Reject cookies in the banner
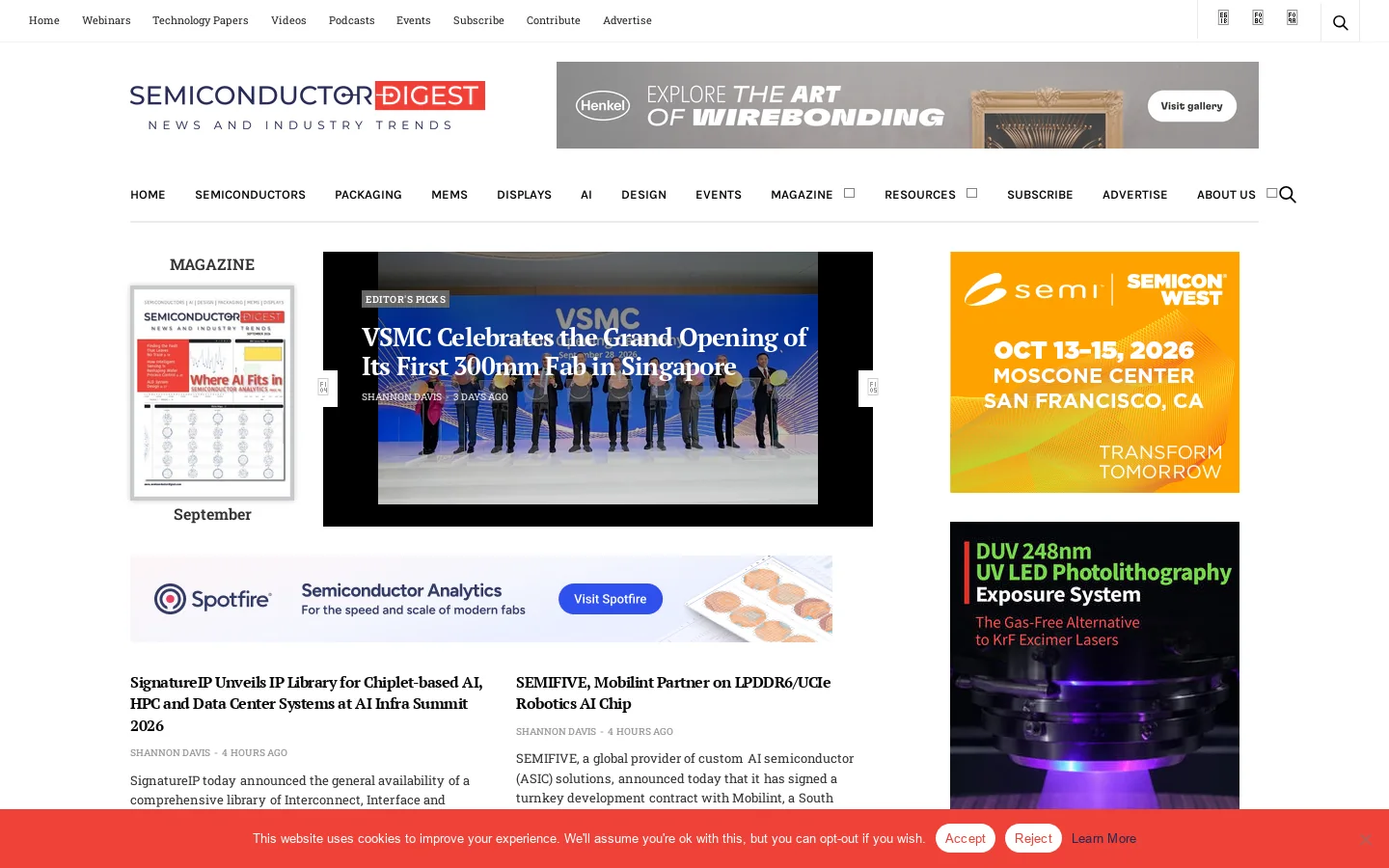This screenshot has width=1389, height=868. (x=1033, y=838)
